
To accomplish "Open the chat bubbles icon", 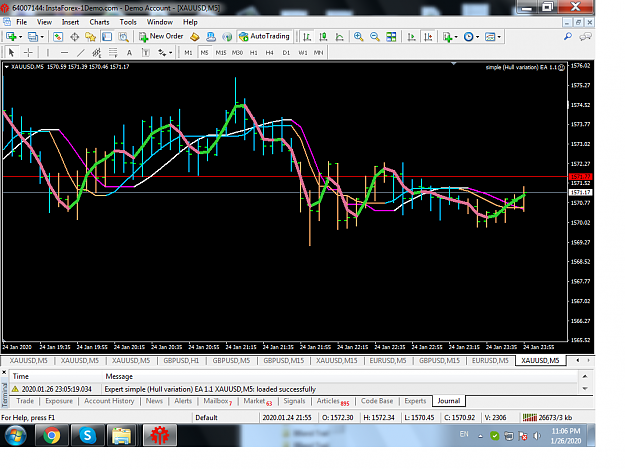I will tap(585, 37).
